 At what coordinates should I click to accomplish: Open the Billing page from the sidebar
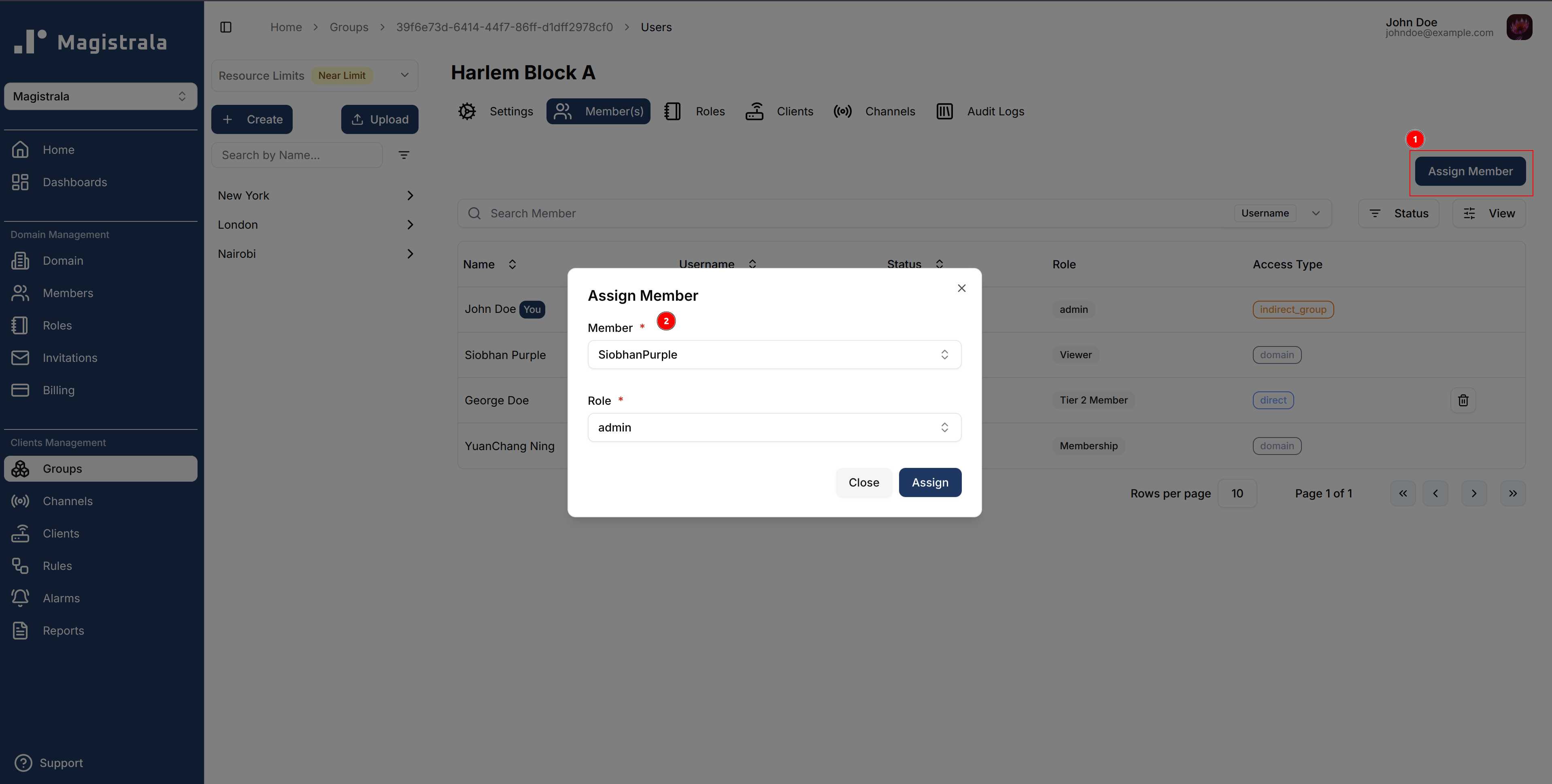coord(58,390)
